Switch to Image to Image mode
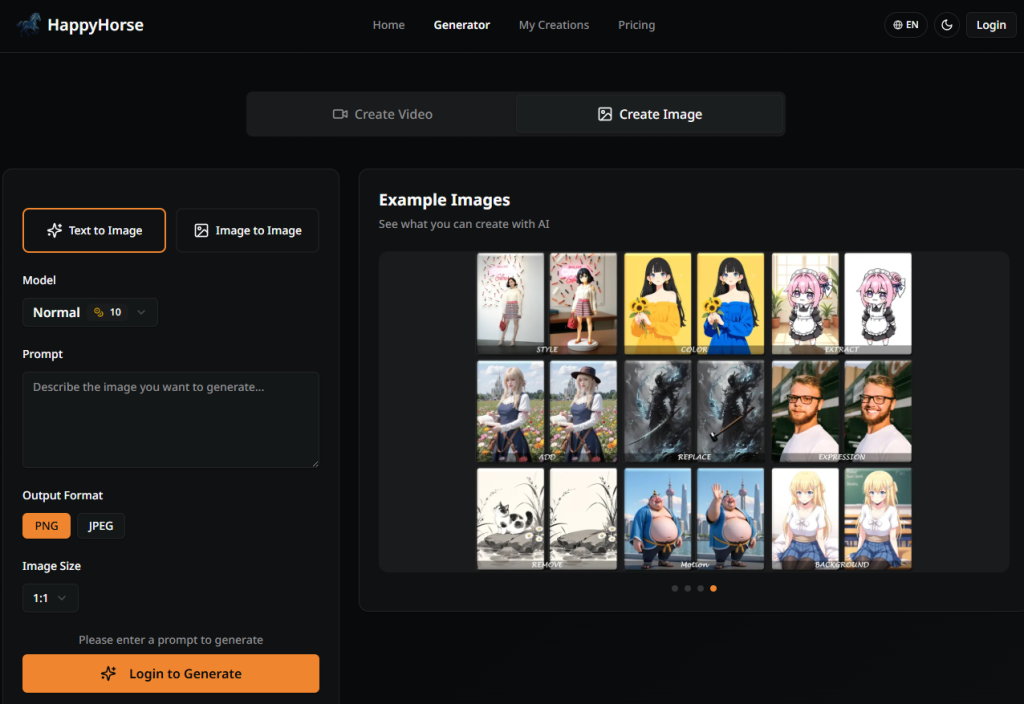This screenshot has width=1024, height=704. pos(247,230)
